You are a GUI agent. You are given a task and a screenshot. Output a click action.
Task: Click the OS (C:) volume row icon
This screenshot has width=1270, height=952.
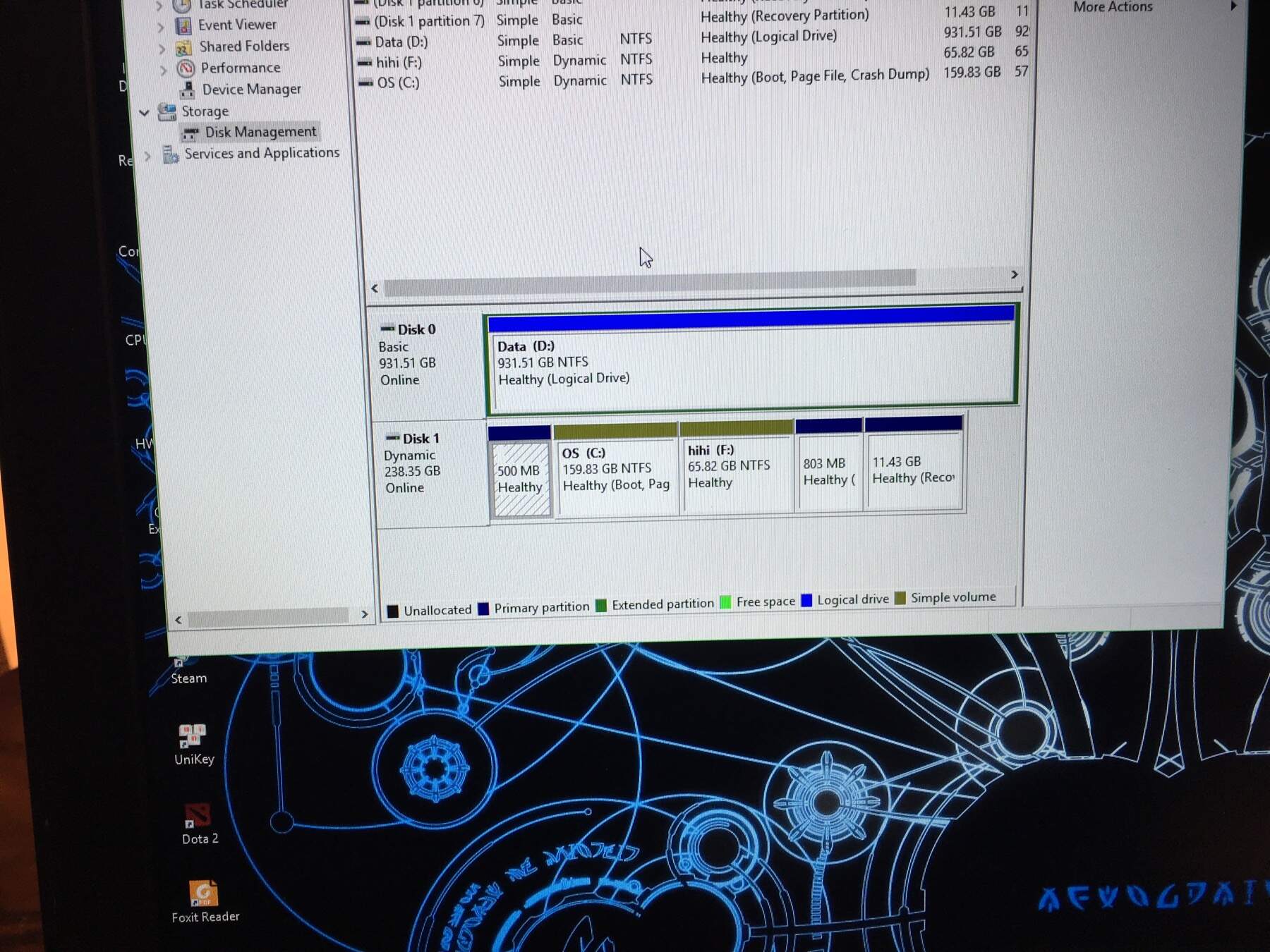pos(366,83)
